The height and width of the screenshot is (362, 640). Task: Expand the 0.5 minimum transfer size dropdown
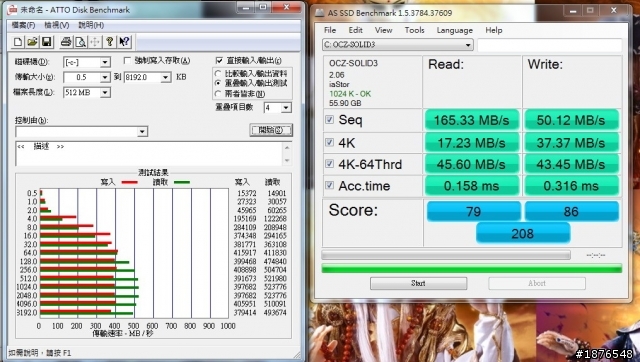coord(105,78)
